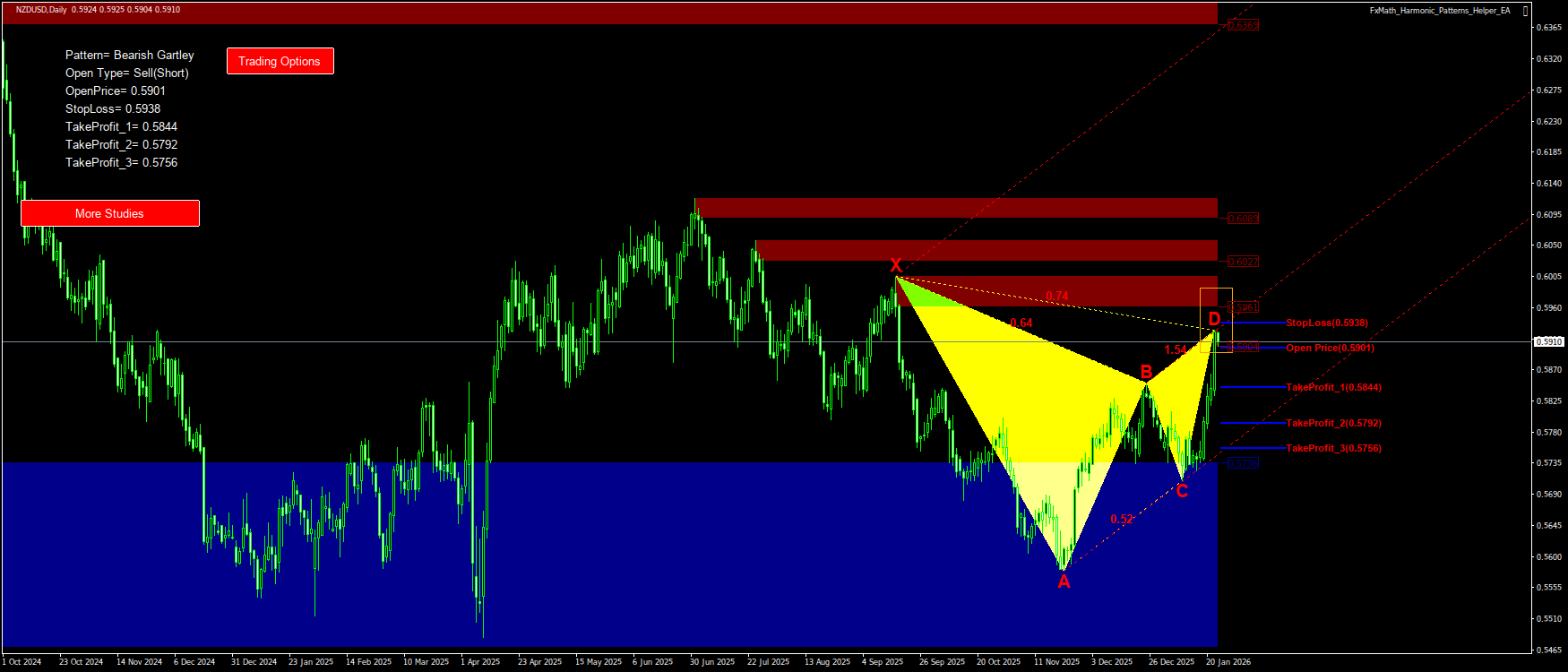1568x672 pixels.
Task: Open the Trading Options panel
Action: click(x=280, y=61)
